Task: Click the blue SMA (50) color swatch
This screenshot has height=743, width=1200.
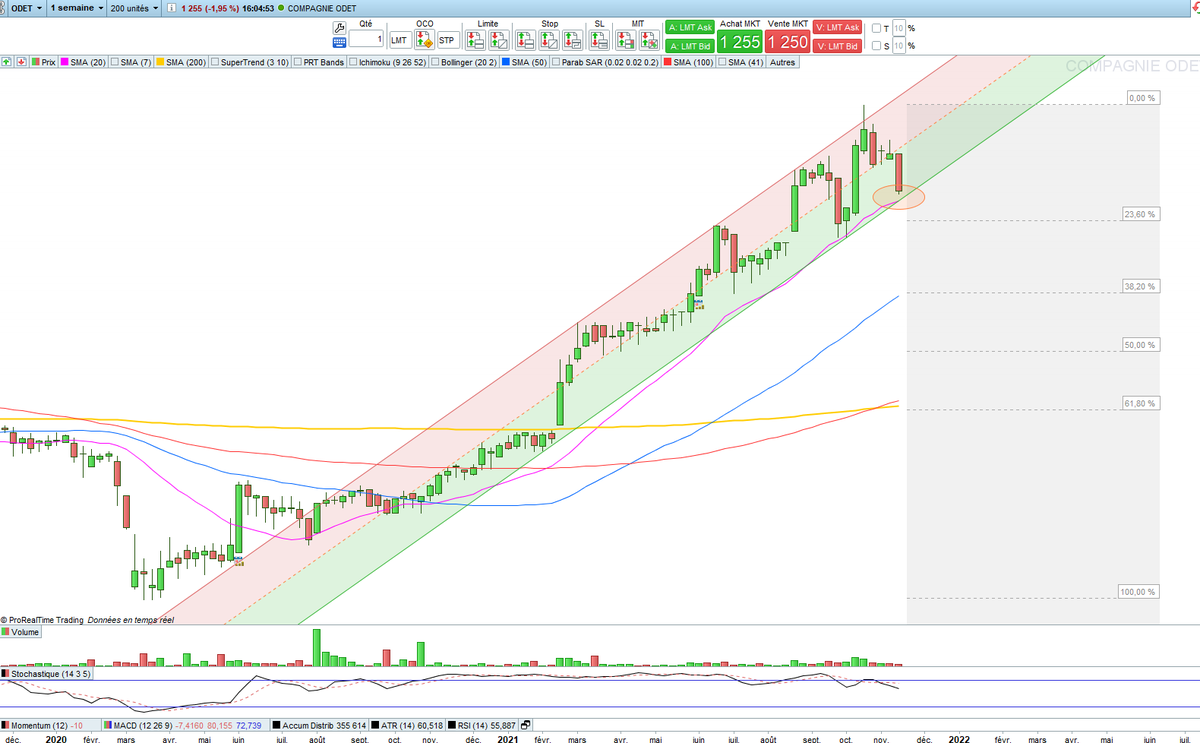Action: [505, 61]
